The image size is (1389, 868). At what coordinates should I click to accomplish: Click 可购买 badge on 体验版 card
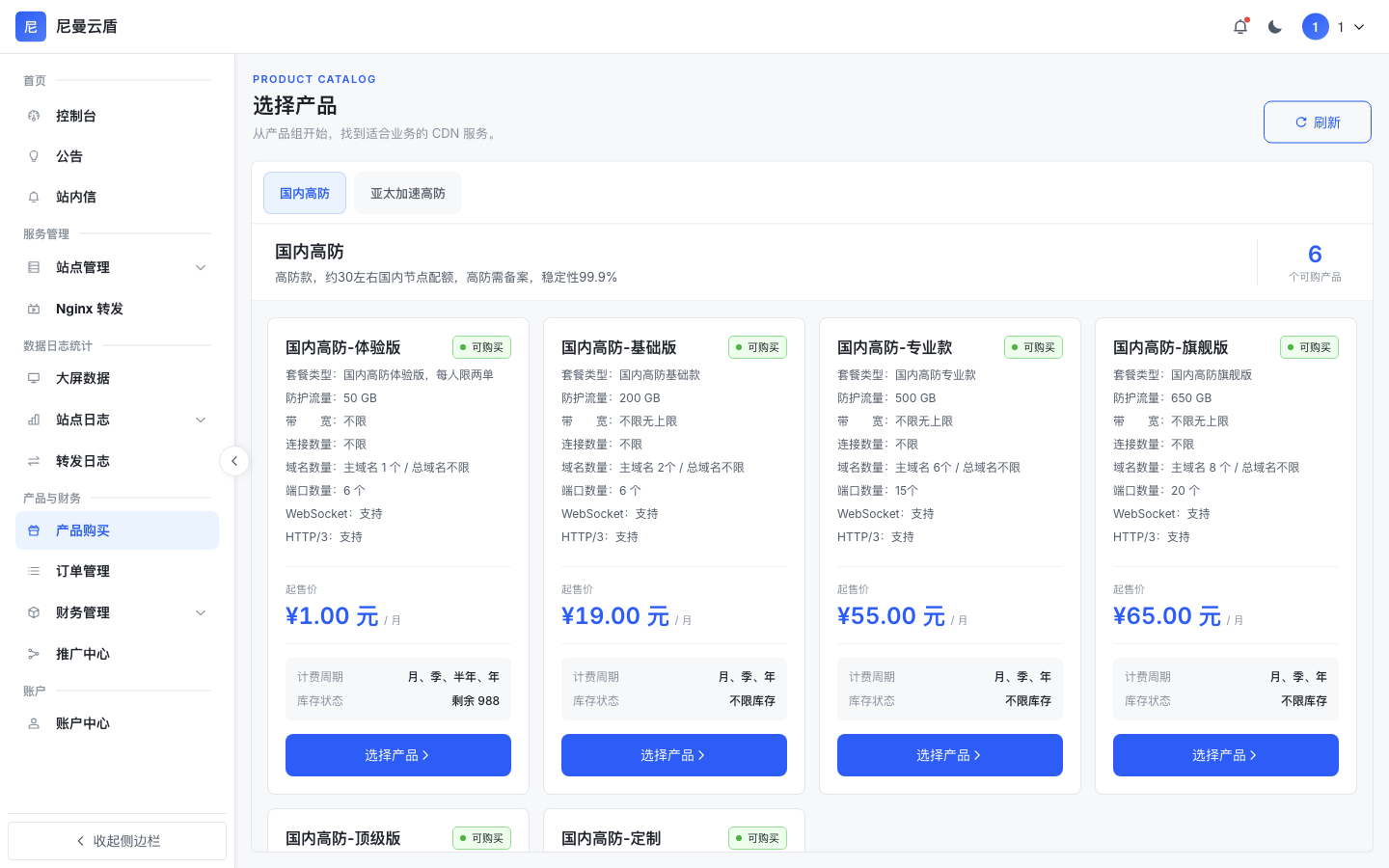(x=482, y=347)
